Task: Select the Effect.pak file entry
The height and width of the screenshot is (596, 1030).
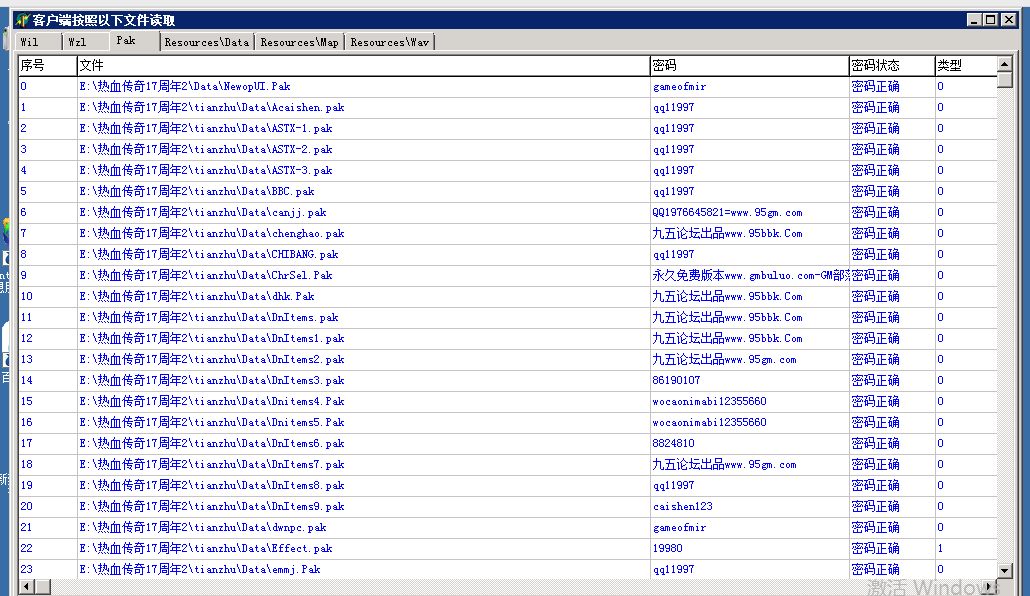Action: coord(206,549)
